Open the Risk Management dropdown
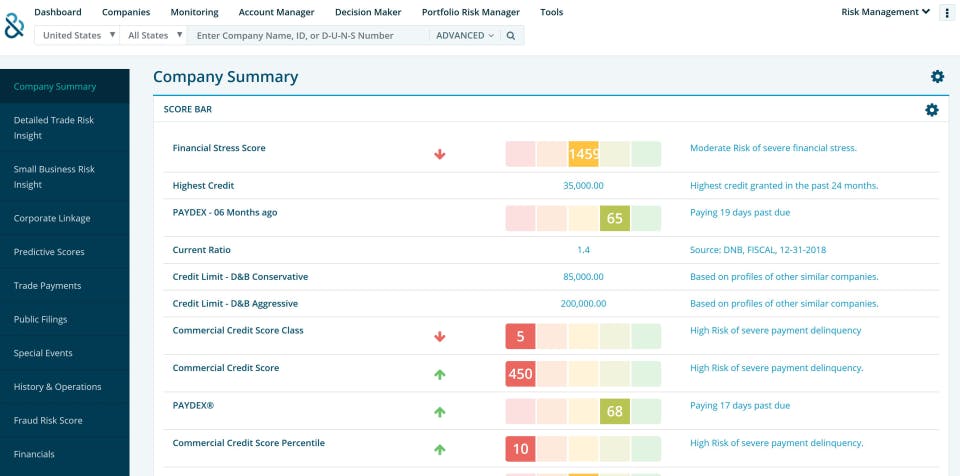This screenshot has width=960, height=476. (x=885, y=12)
